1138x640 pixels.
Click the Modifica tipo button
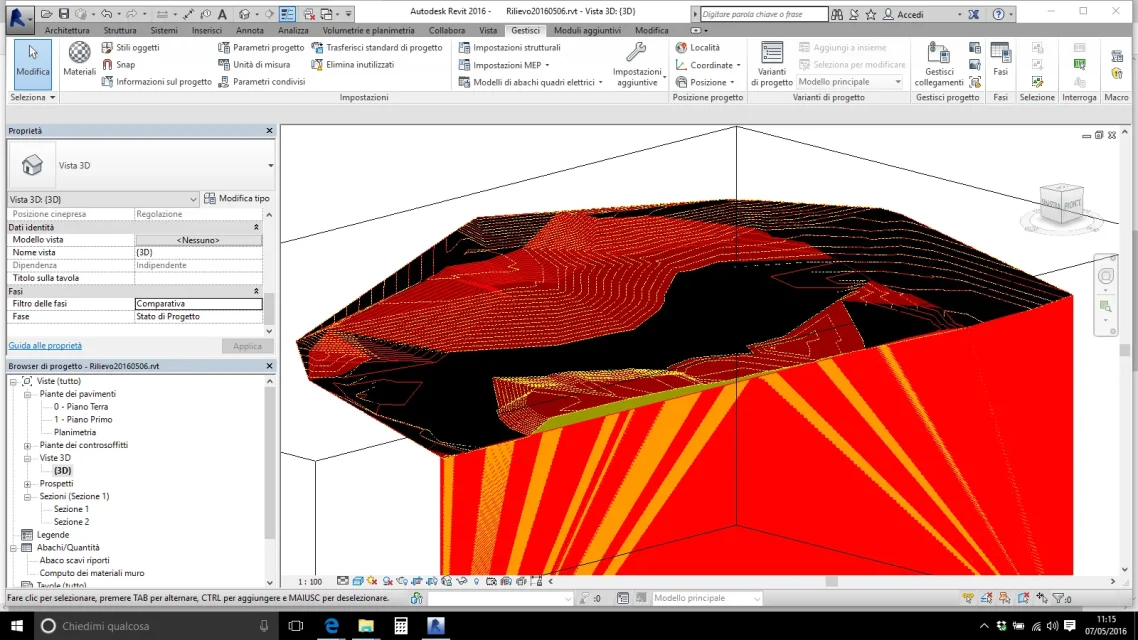[x=237, y=198]
